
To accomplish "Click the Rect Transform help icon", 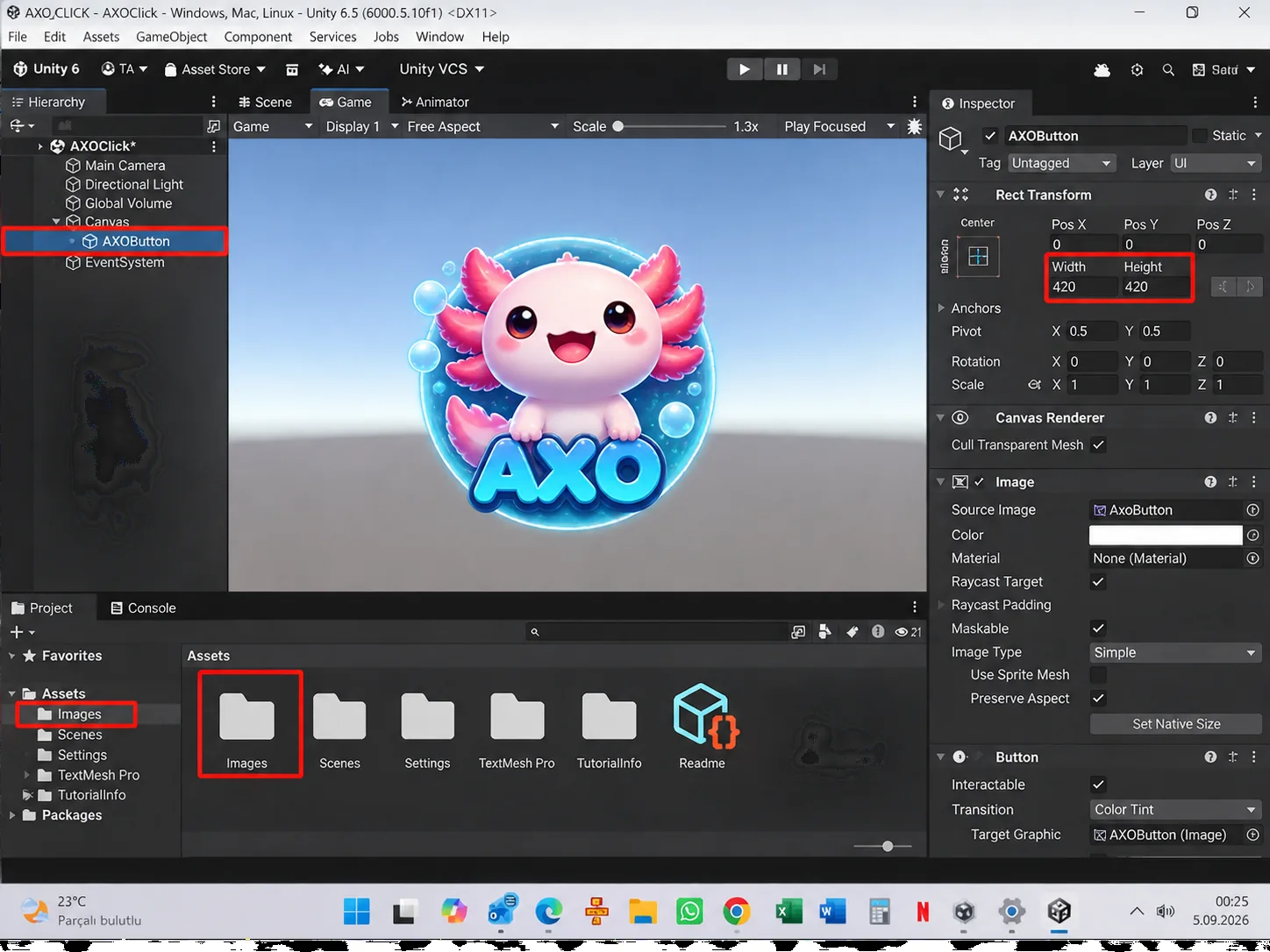I will coord(1210,195).
